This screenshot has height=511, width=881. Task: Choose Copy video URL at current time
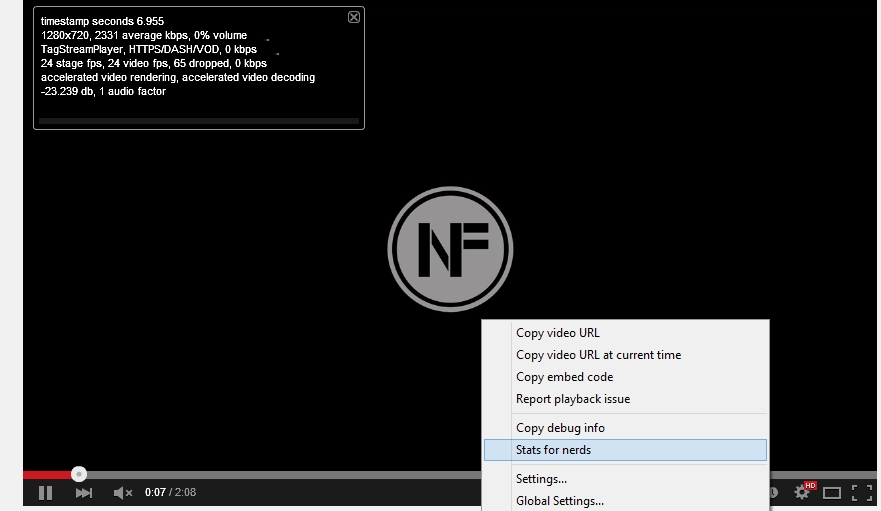click(625, 355)
